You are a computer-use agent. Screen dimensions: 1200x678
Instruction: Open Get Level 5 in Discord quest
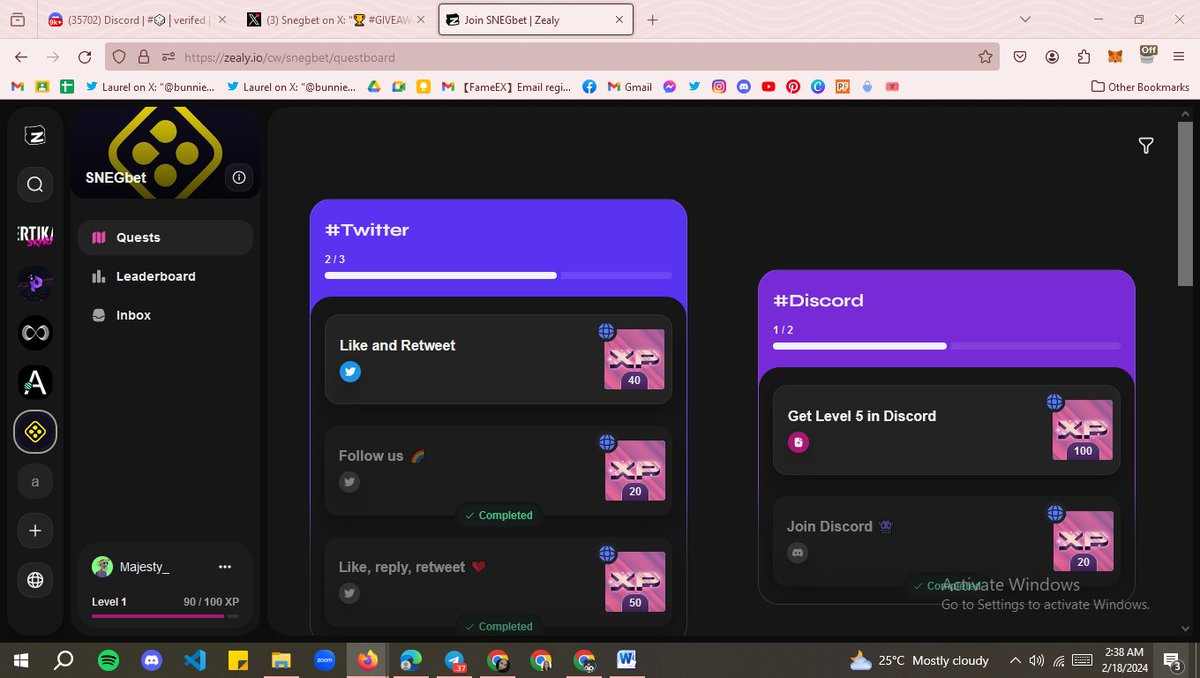tap(946, 430)
